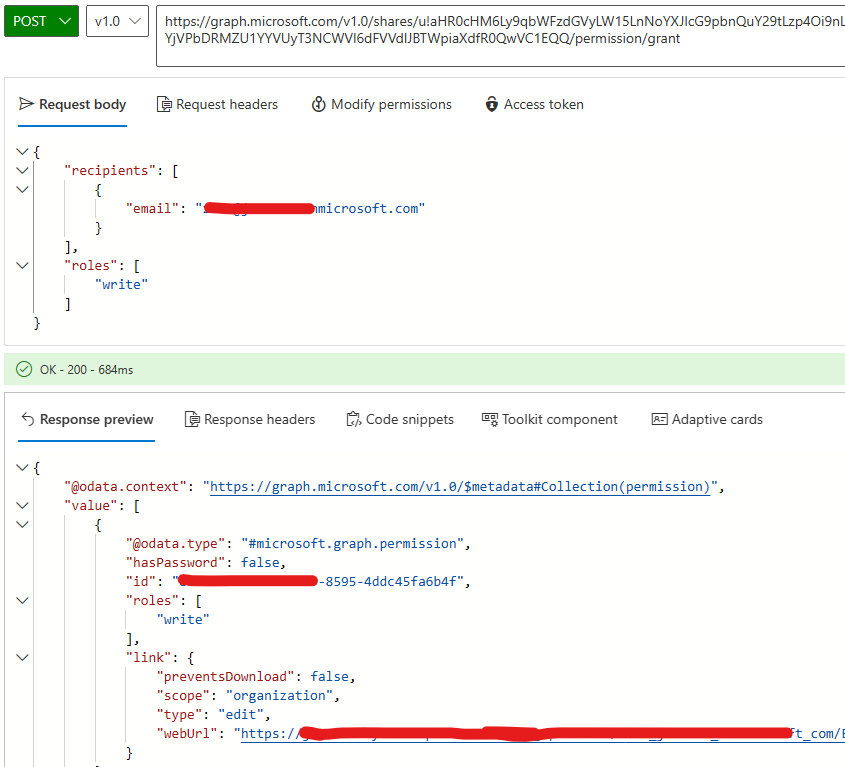
Task: Click the "organization" scope value
Action: pos(279,695)
